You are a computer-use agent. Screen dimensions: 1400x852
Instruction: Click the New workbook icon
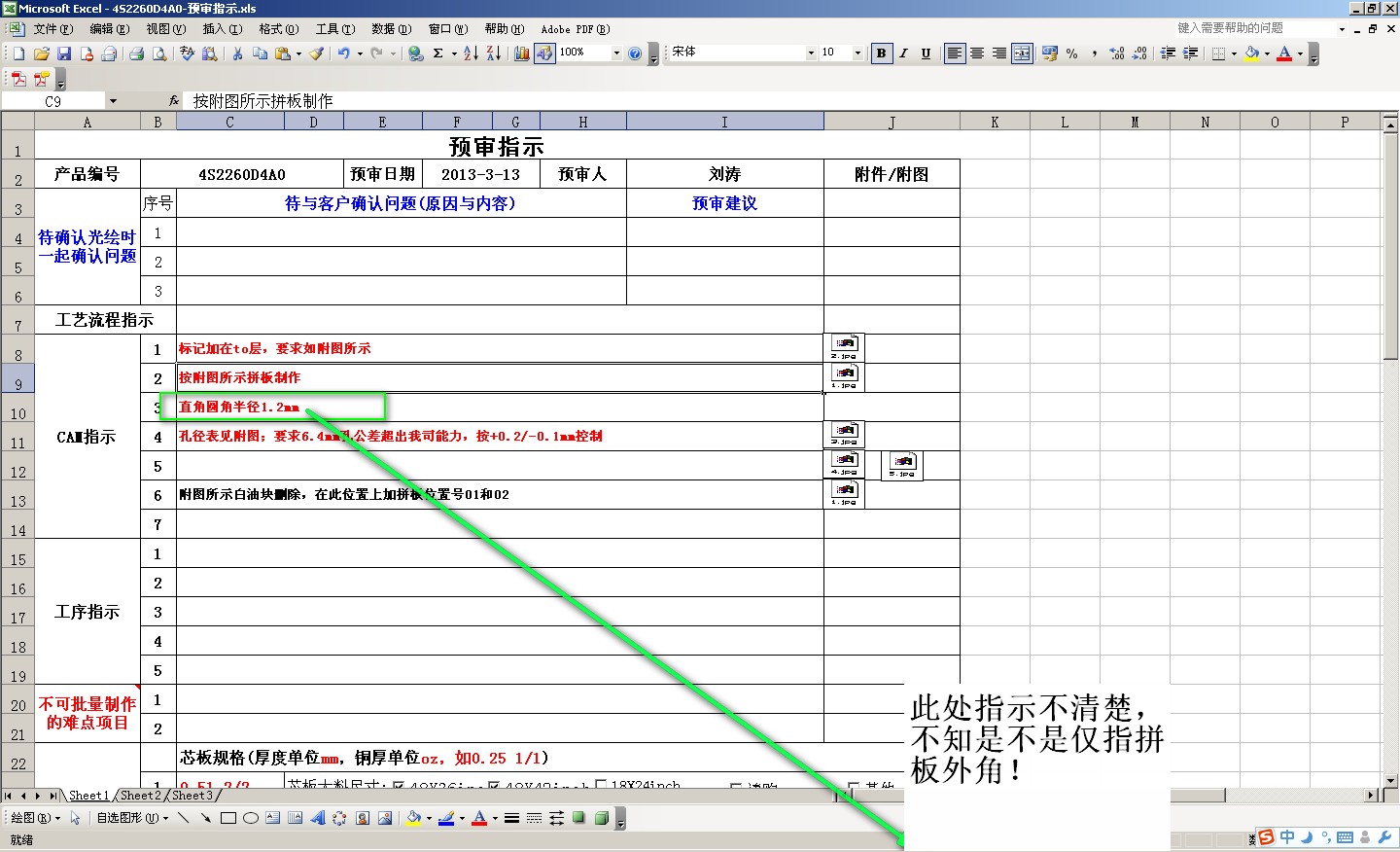tap(18, 53)
